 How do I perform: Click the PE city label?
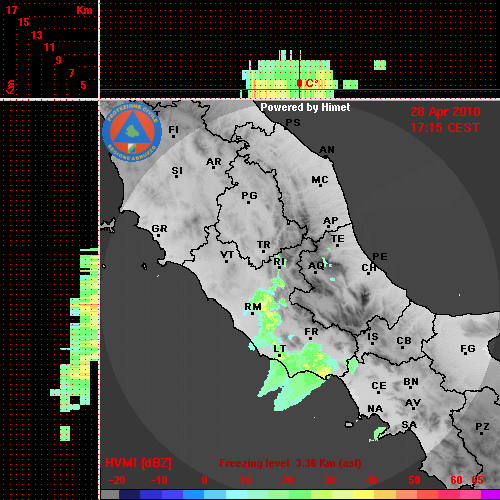(380, 257)
